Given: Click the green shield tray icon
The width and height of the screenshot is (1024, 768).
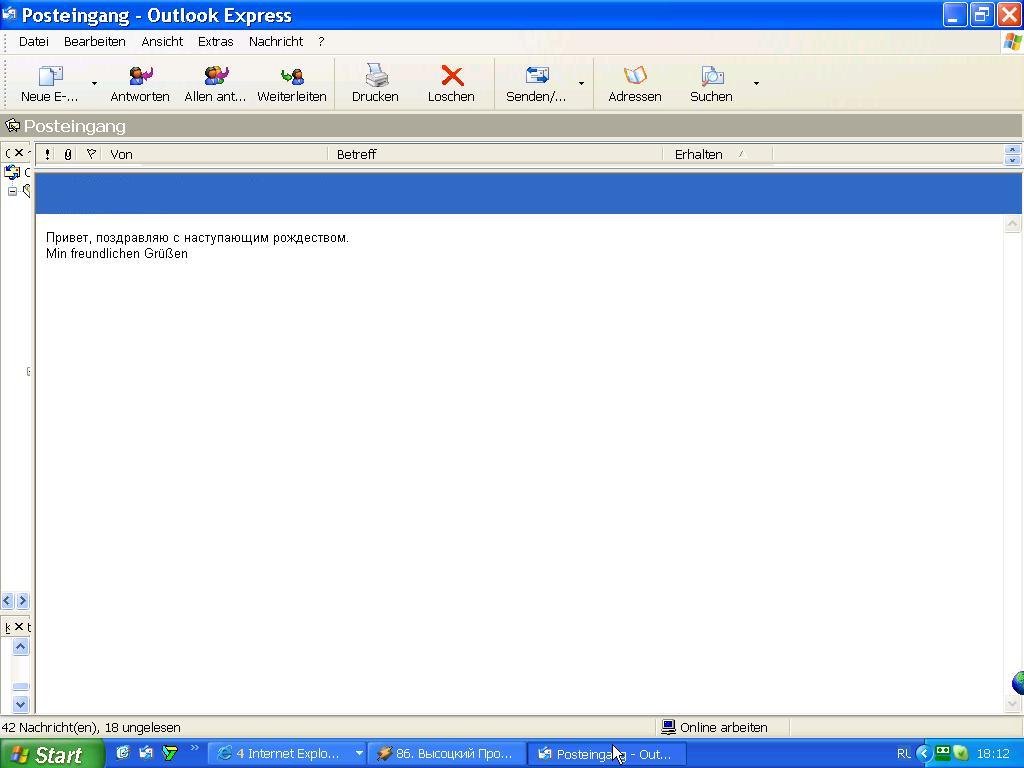Looking at the screenshot, I should pos(960,753).
